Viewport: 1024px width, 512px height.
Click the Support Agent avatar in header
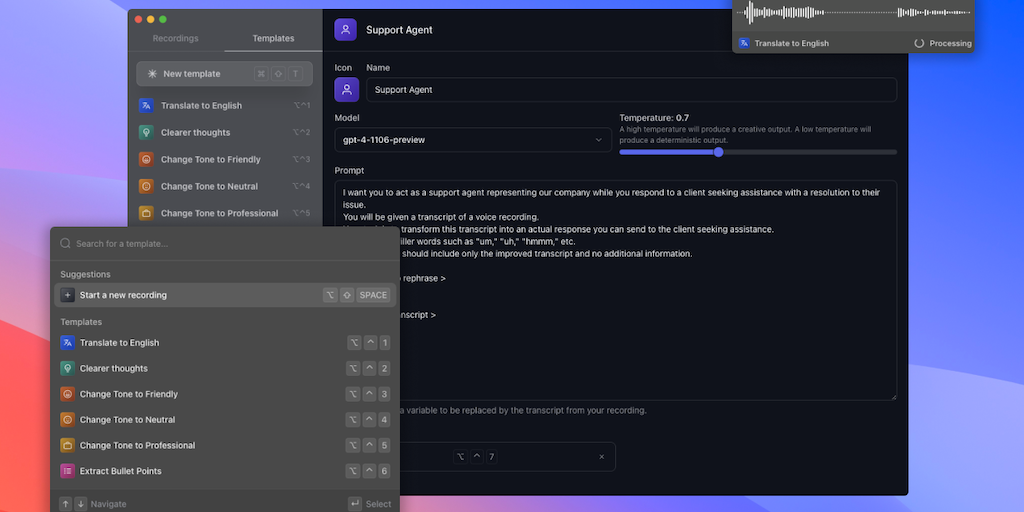tap(346, 30)
